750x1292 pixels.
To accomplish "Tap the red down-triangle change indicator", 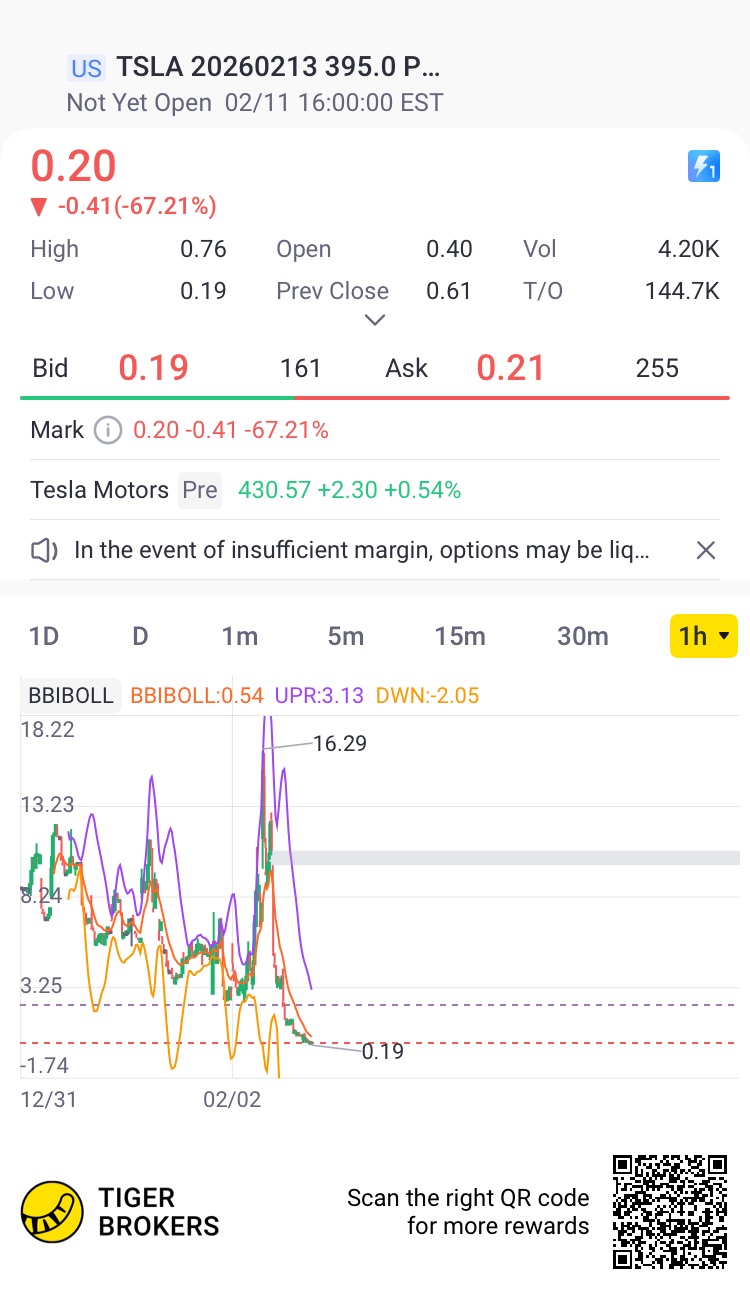I will (x=39, y=207).
